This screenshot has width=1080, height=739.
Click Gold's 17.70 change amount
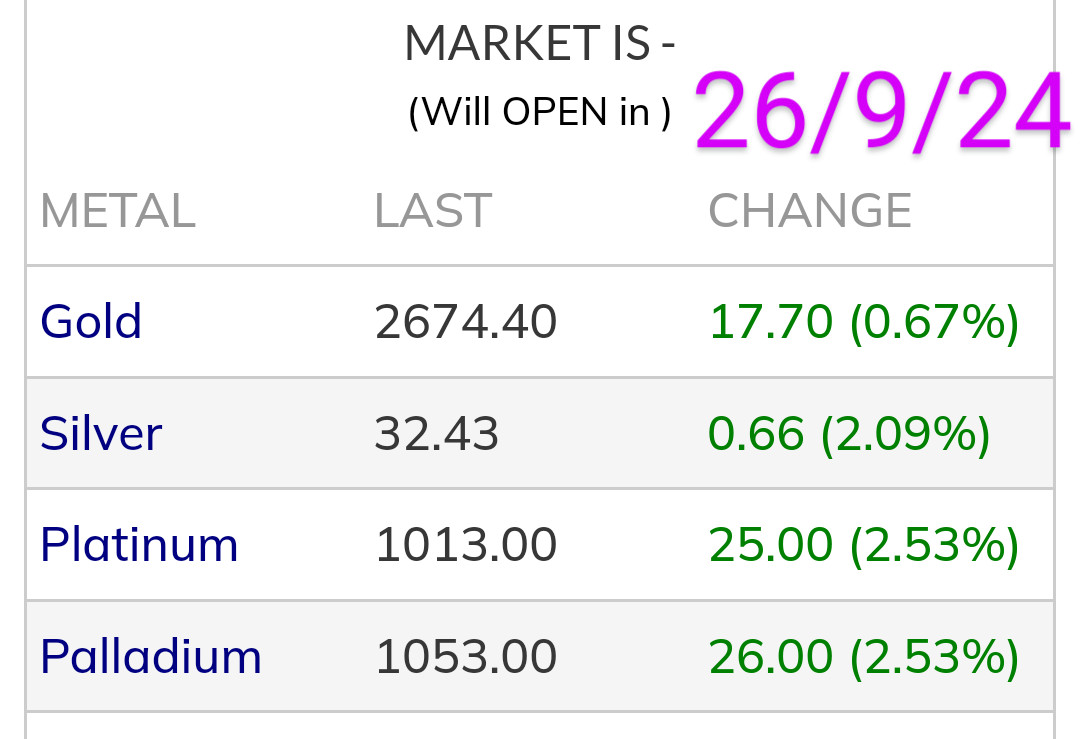[x=770, y=322]
